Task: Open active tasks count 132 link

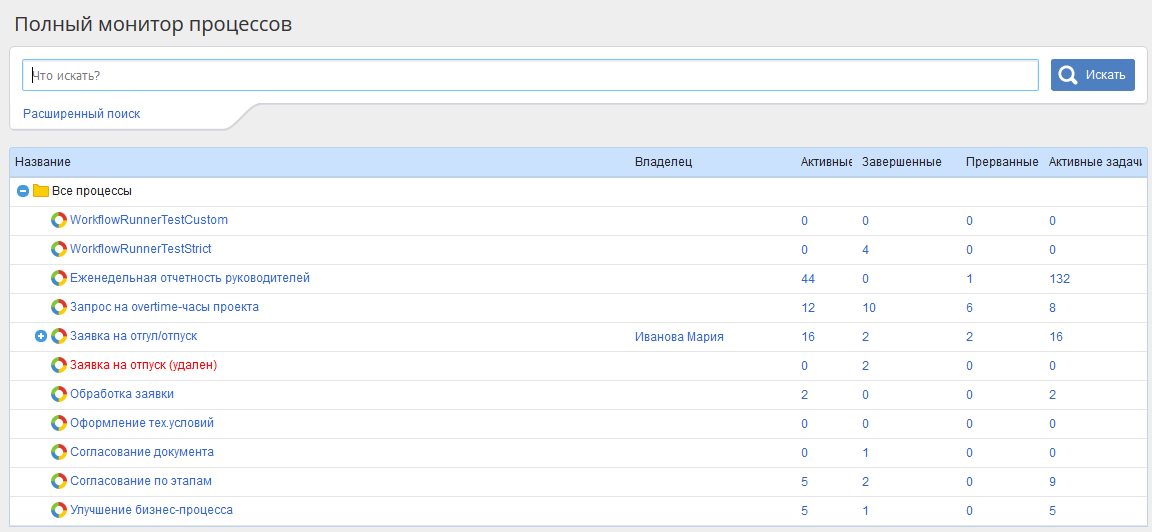Action: (x=1059, y=279)
